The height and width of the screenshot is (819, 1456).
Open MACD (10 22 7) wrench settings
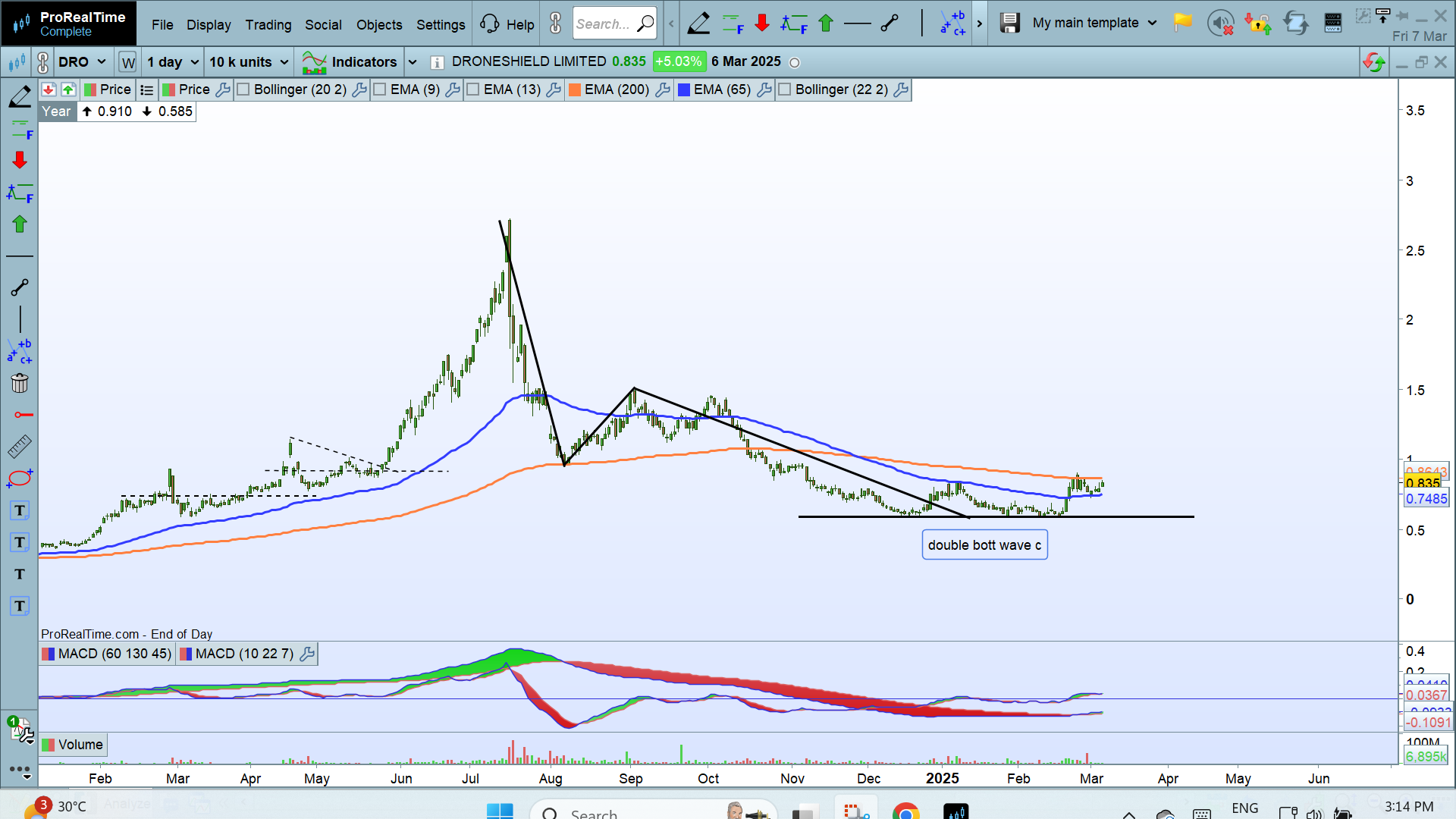click(x=307, y=654)
